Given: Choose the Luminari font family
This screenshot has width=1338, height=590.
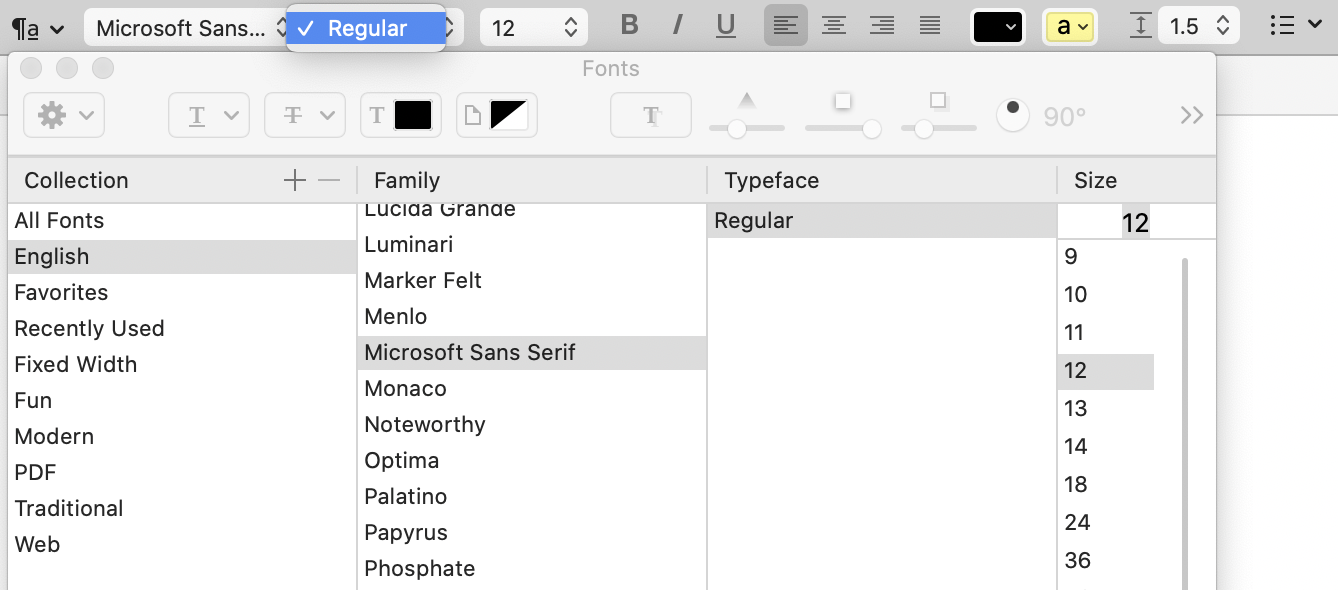Looking at the screenshot, I should tap(532, 245).
